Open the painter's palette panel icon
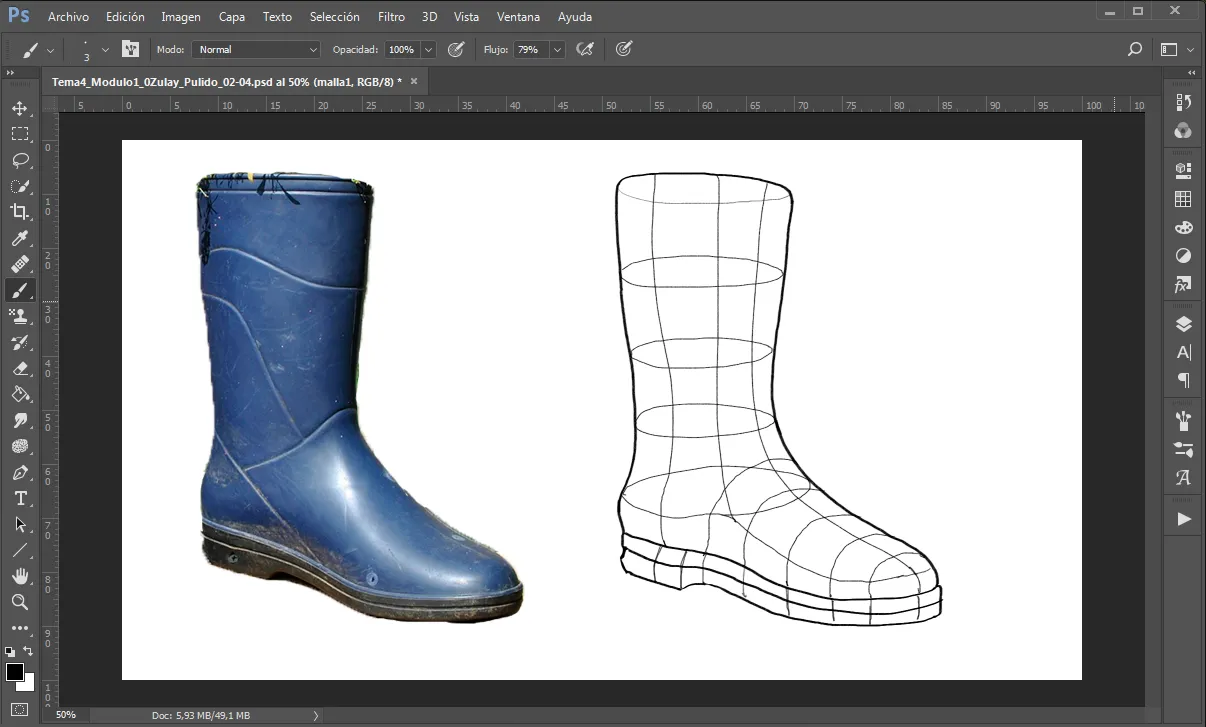This screenshot has width=1206, height=727. [1184, 228]
